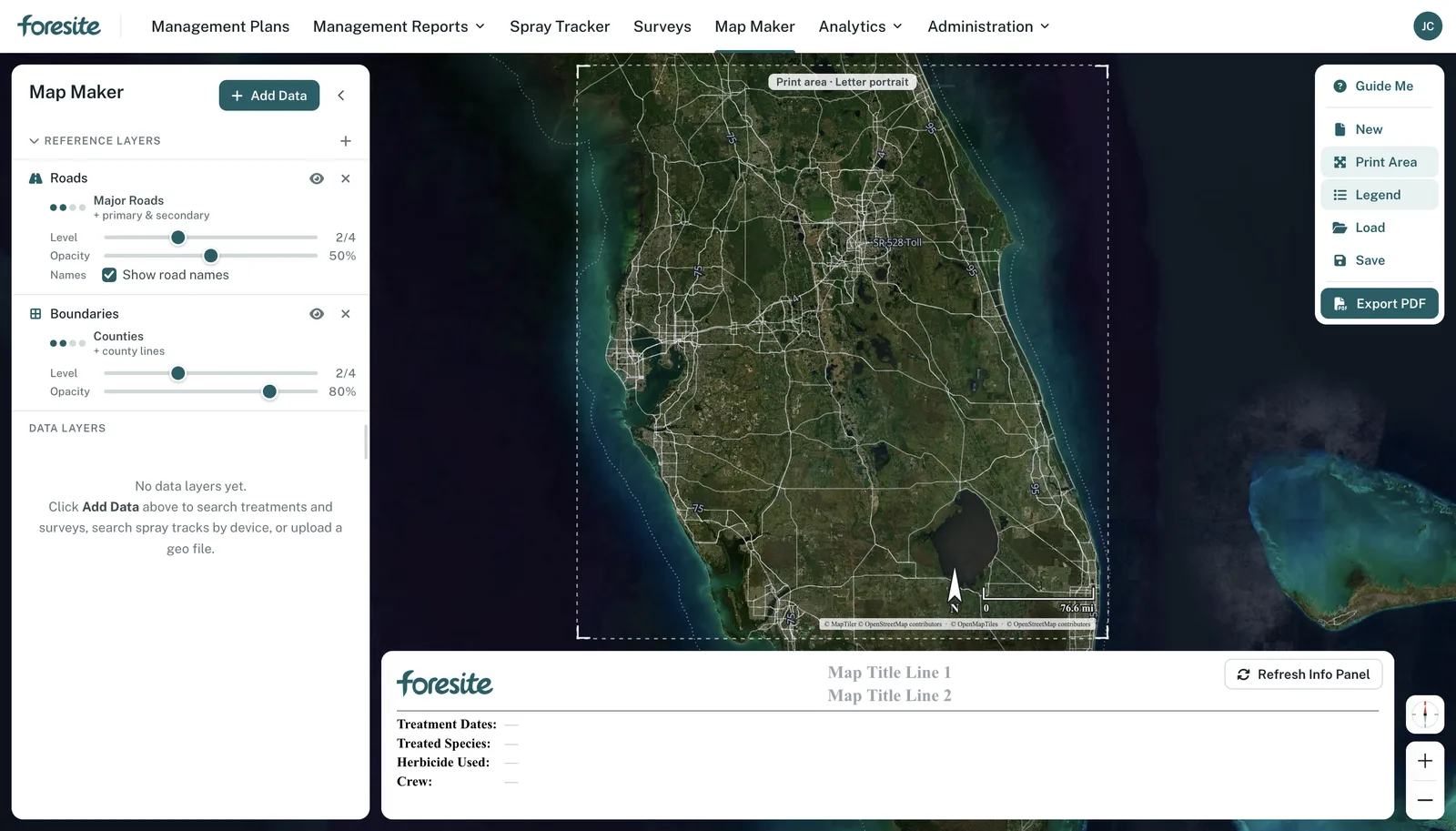The width and height of the screenshot is (1456, 831).
Task: Go to Management Plans
Action: click(220, 26)
